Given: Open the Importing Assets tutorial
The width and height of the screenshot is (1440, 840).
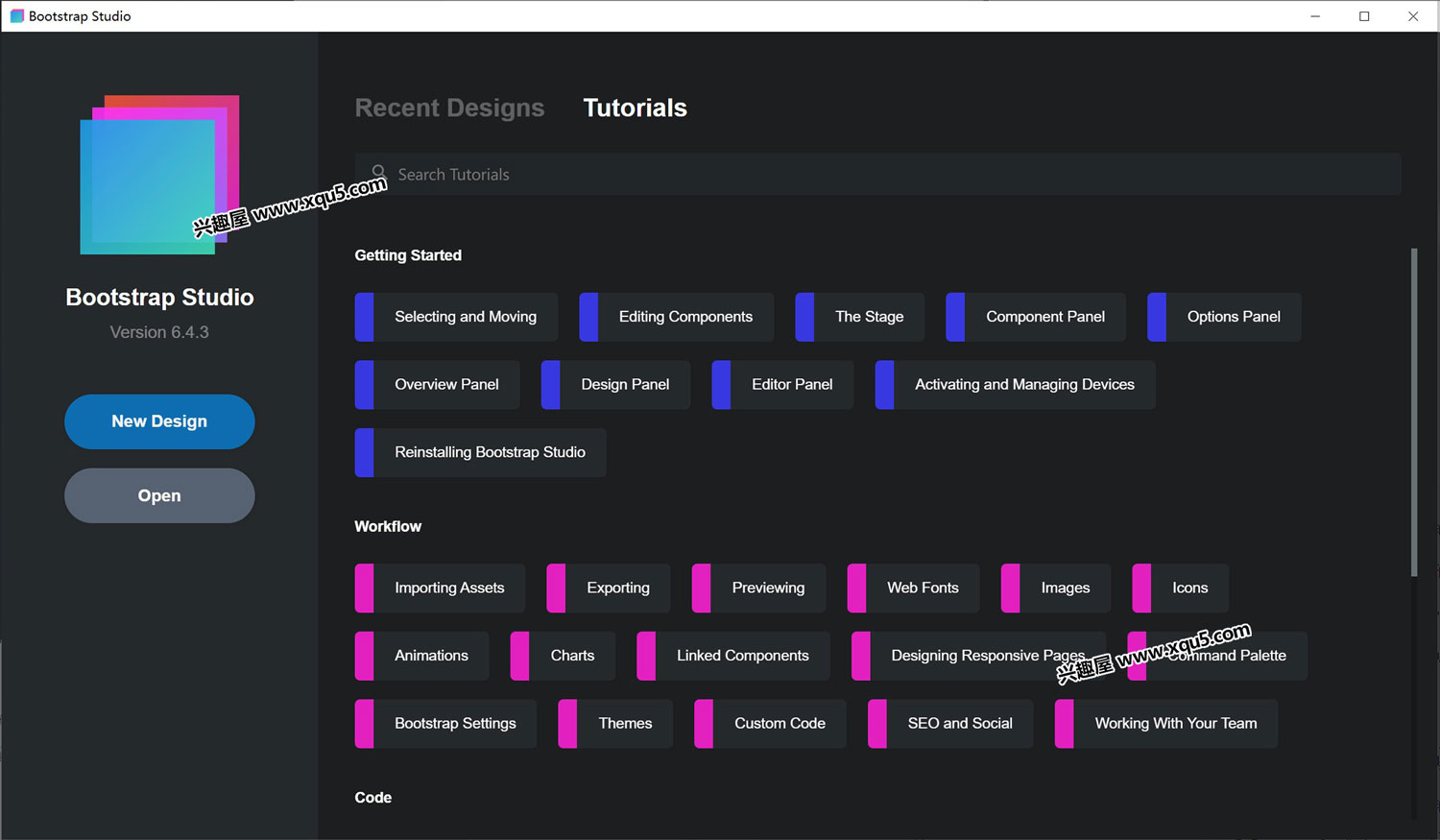Looking at the screenshot, I should [440, 588].
